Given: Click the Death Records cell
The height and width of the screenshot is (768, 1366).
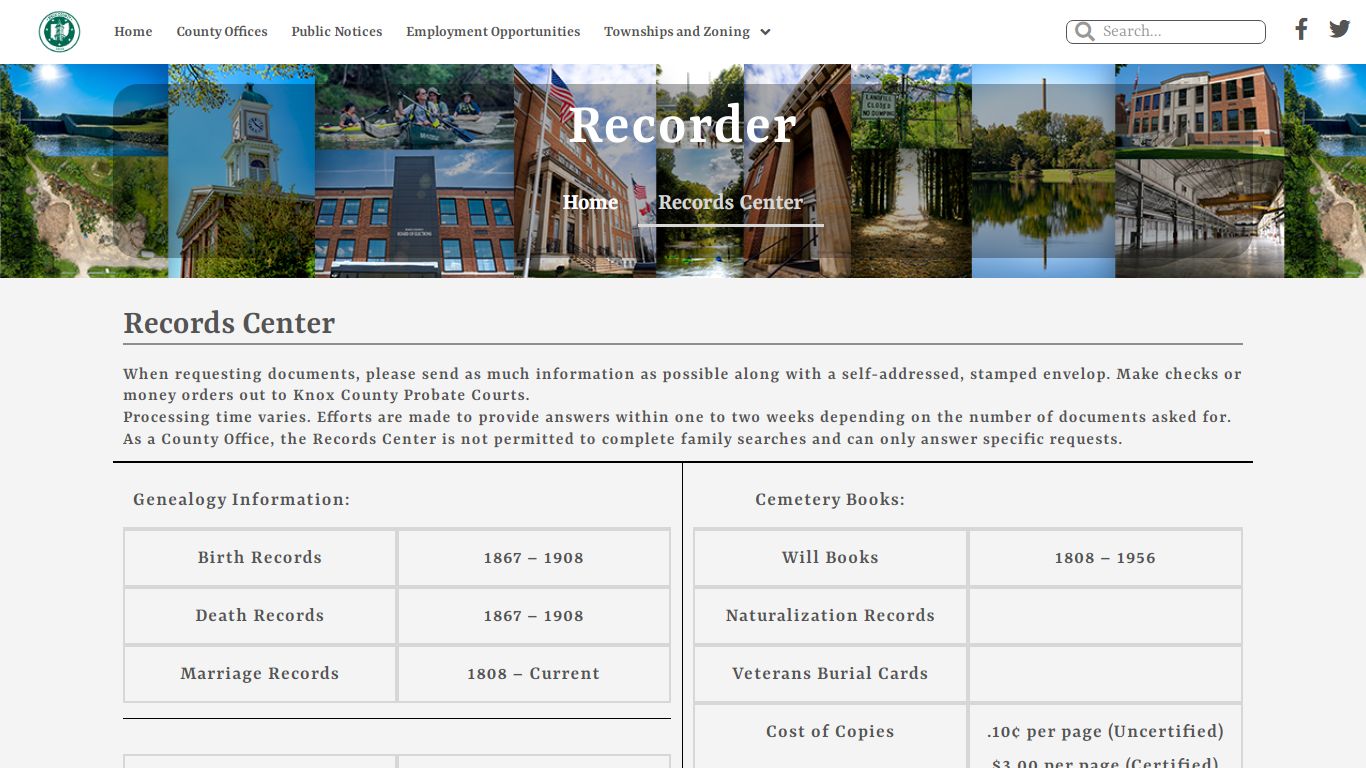Looking at the screenshot, I should coord(260,616).
